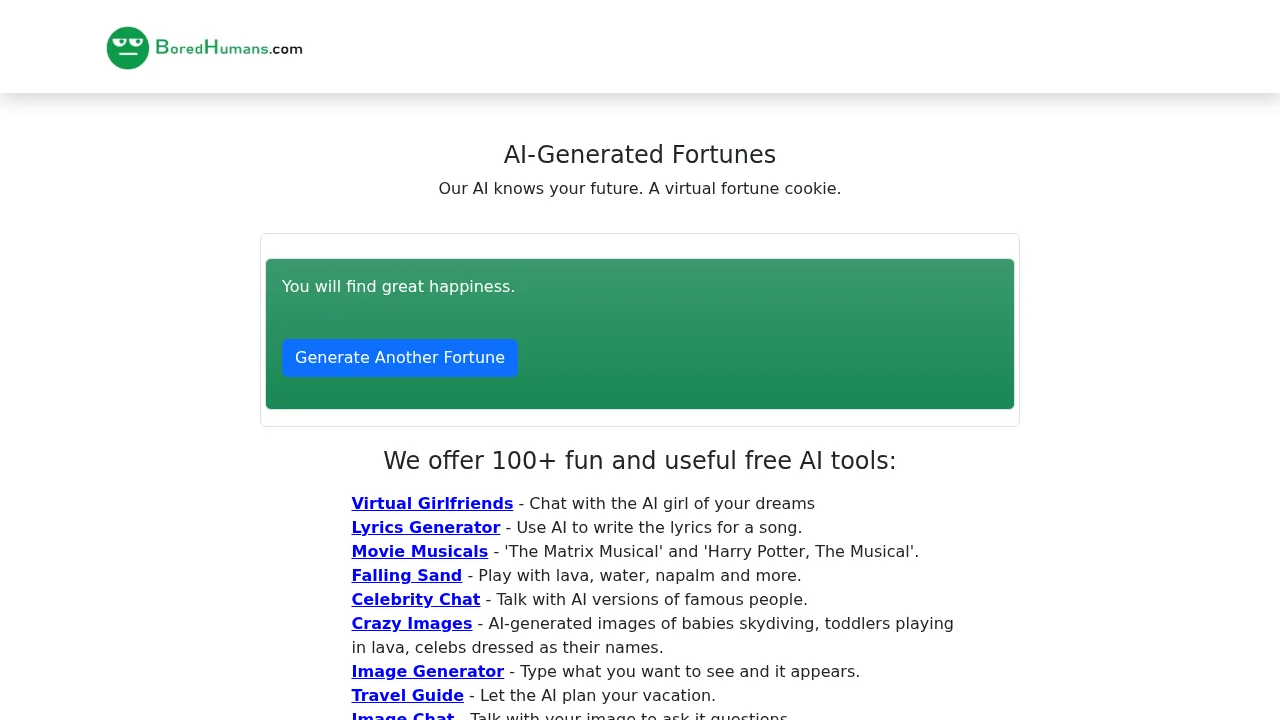Click the 'We offer 100+ fun' tools heading
The image size is (1280, 720).
coord(640,460)
